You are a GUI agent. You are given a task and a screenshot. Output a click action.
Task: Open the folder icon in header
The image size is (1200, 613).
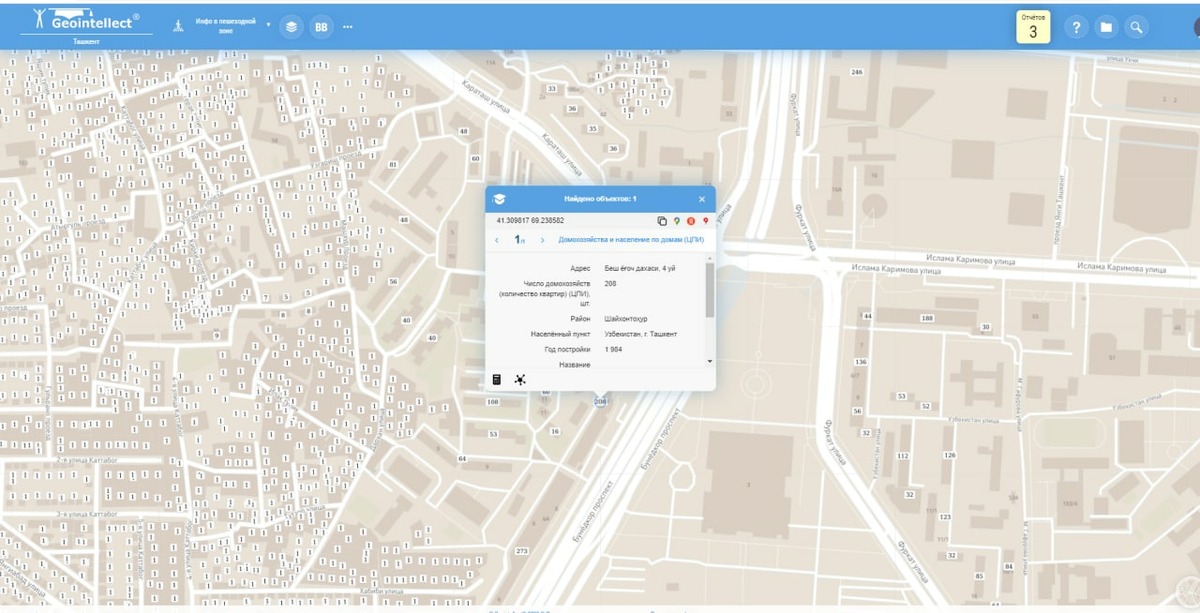(1106, 27)
